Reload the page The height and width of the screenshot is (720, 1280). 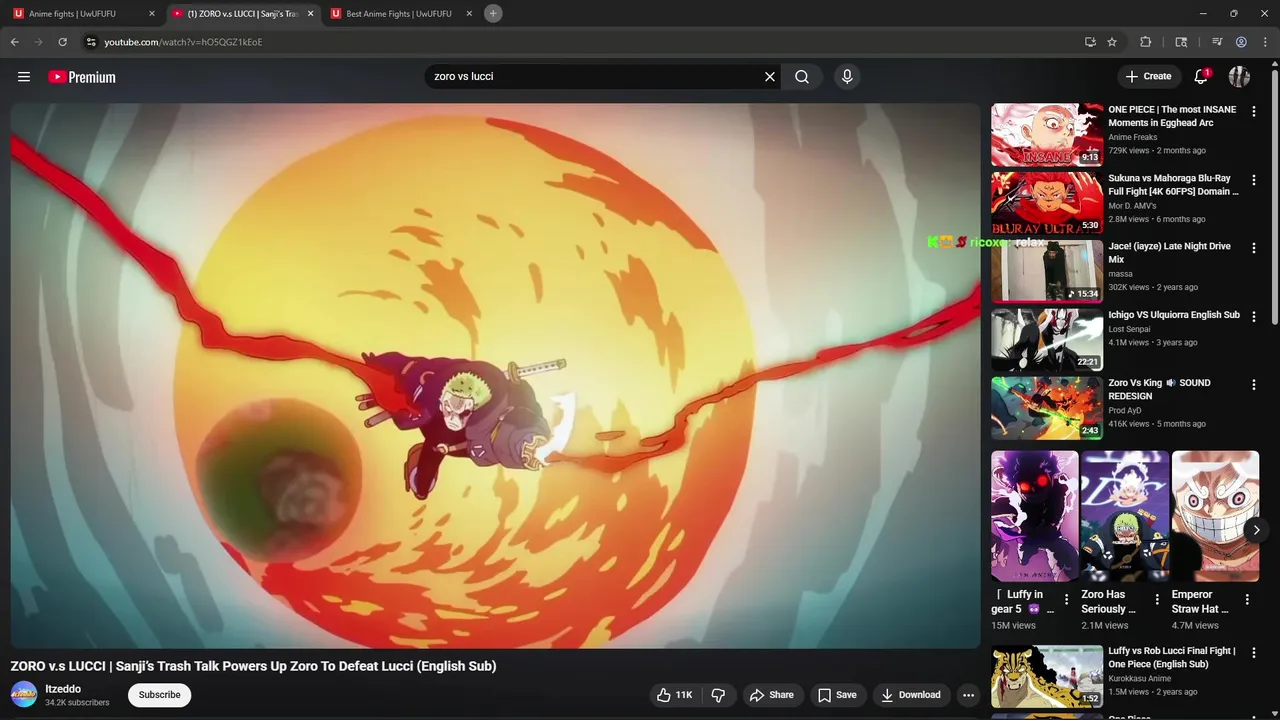(x=62, y=42)
